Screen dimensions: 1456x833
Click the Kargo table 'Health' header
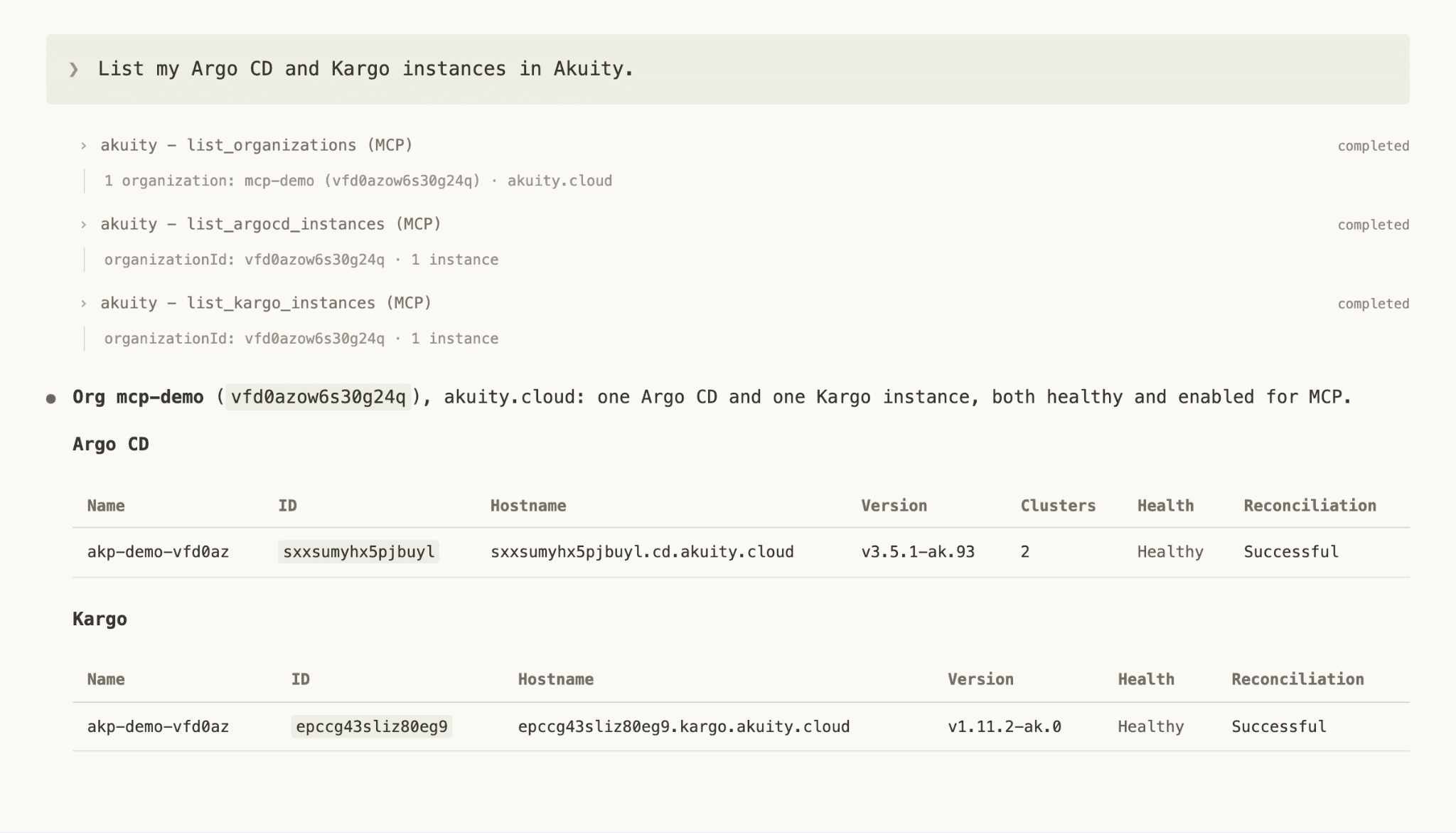pos(1146,679)
